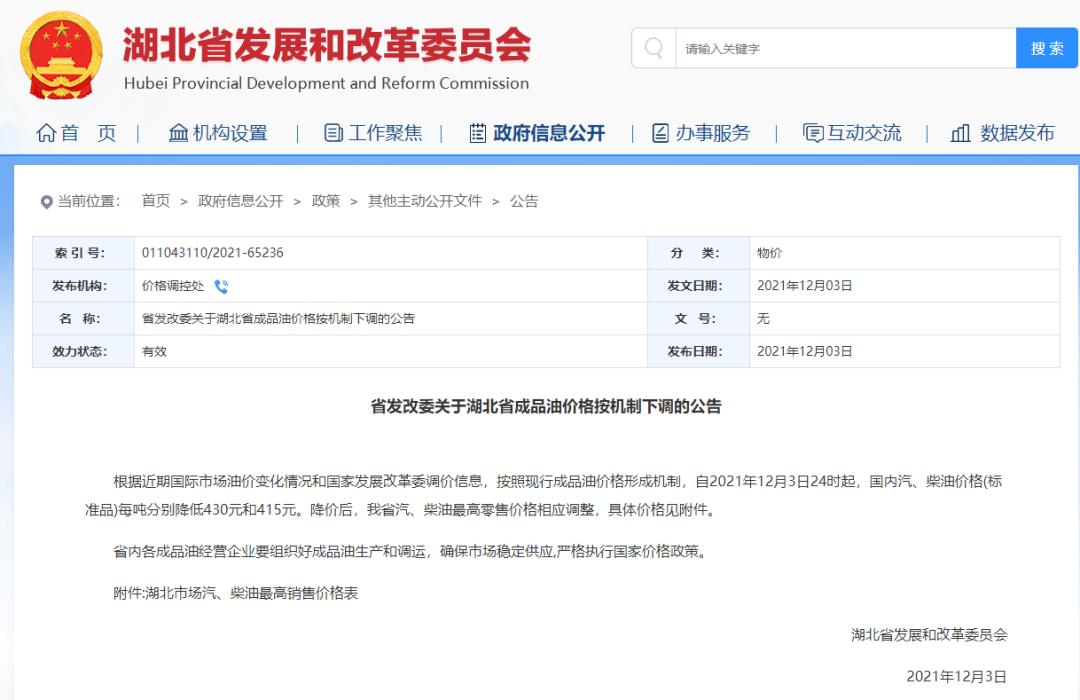Click the paragraph starting 根据近期国际市场油价
Screen dimensions: 1080x700
coord(543,495)
